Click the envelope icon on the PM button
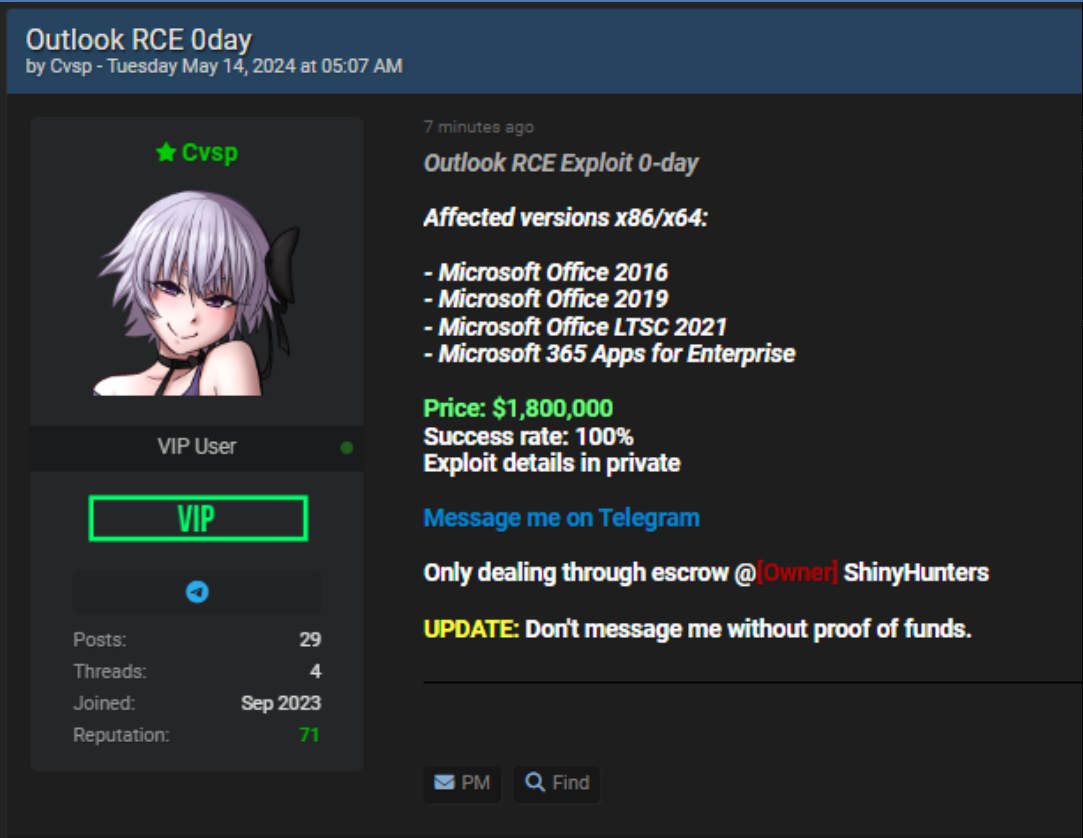 [x=444, y=782]
